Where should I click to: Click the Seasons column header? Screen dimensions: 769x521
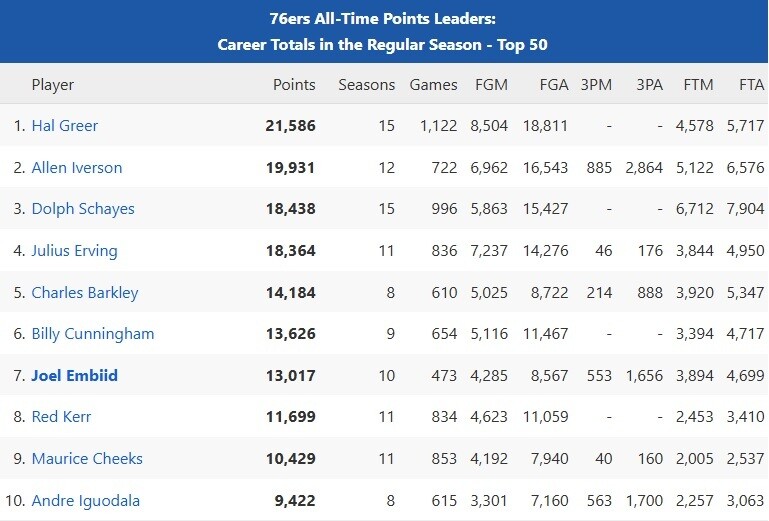[367, 85]
